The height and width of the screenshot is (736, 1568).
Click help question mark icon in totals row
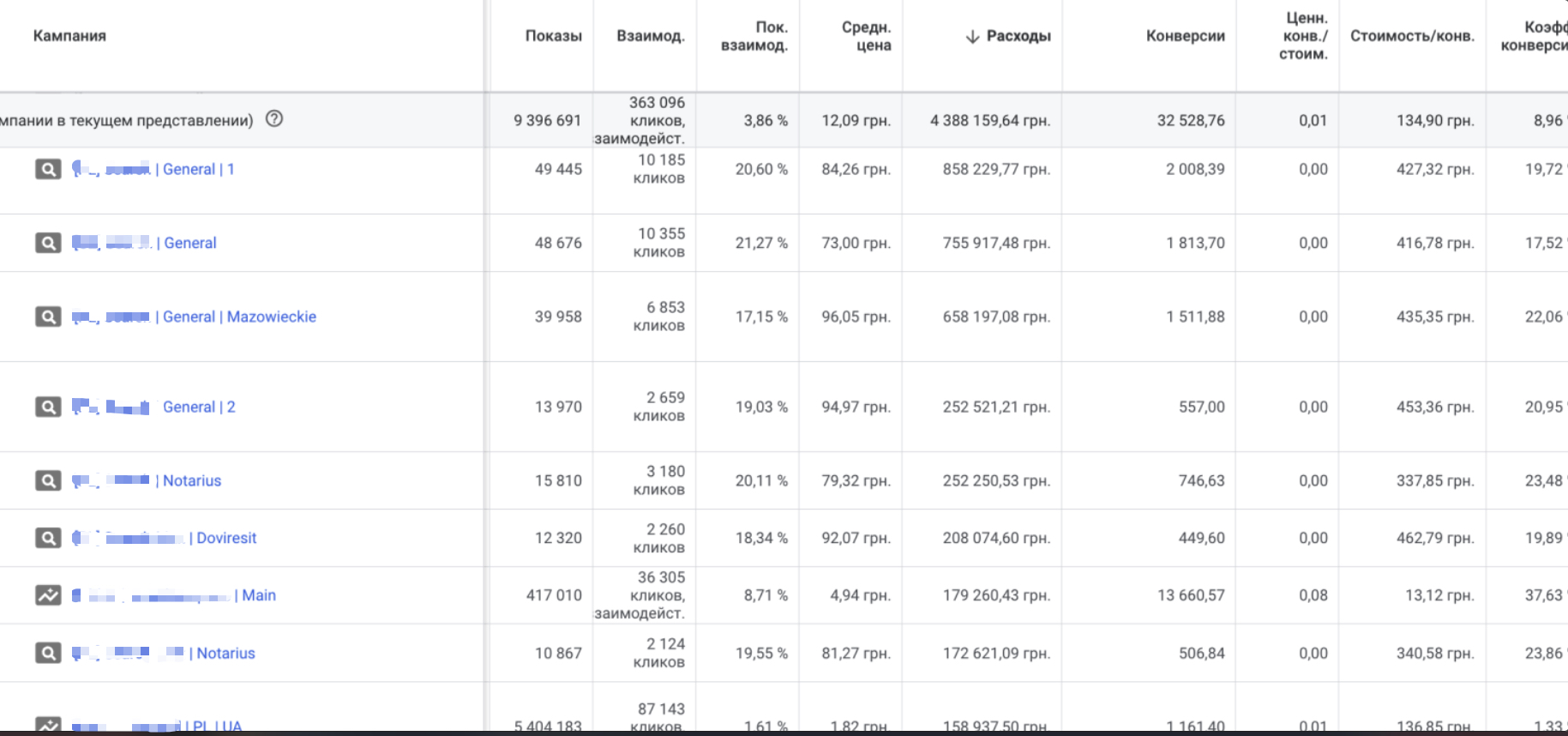274,119
